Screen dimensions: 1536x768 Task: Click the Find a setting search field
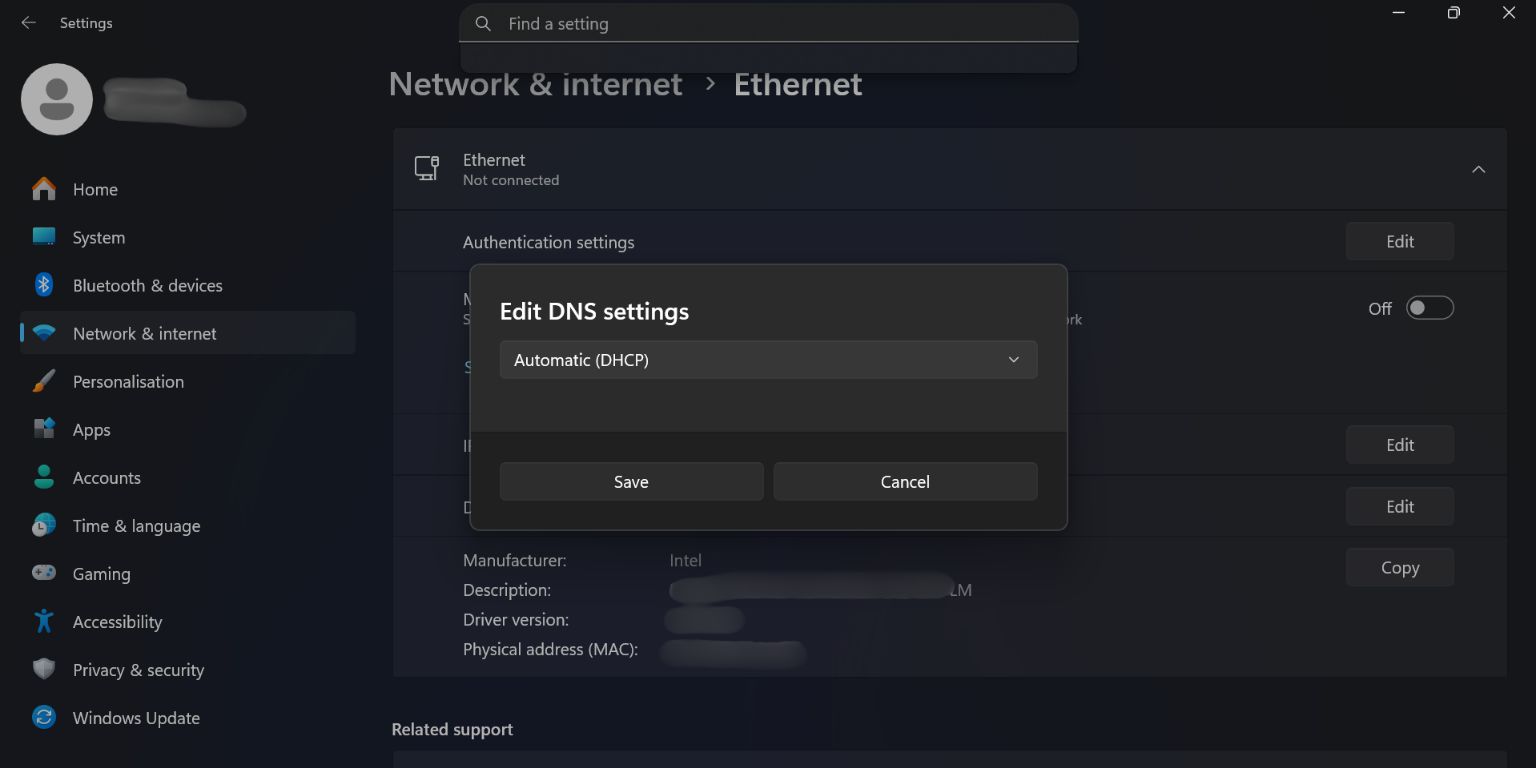[768, 23]
